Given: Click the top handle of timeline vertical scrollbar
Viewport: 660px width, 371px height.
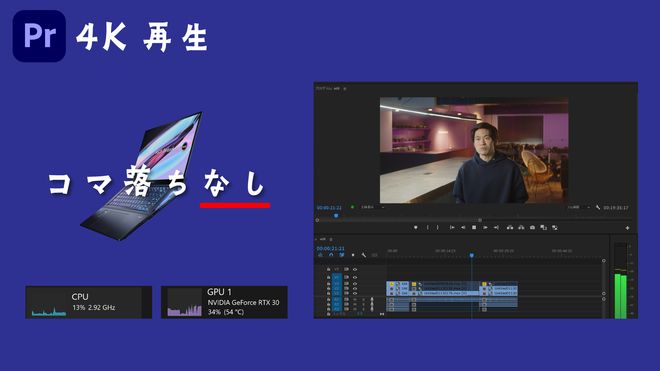Looking at the screenshot, I should pos(604,261).
